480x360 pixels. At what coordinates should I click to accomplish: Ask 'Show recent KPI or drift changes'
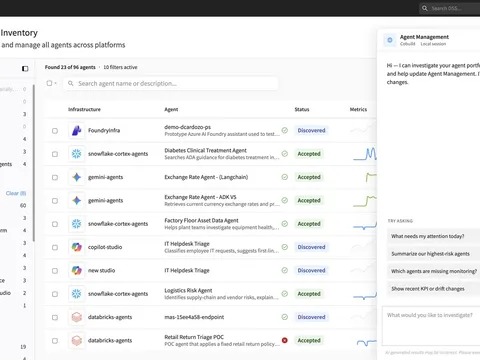click(434, 289)
